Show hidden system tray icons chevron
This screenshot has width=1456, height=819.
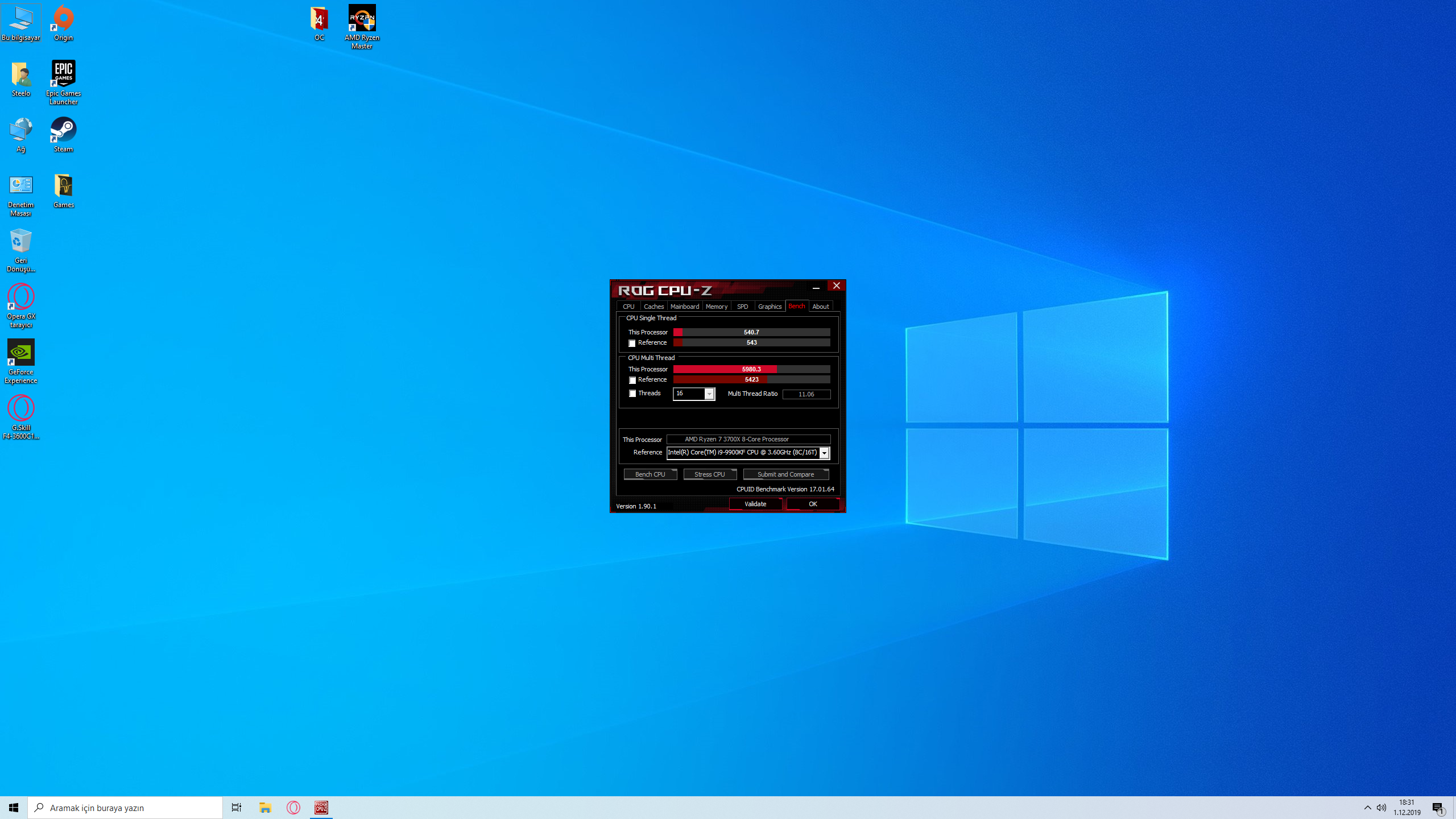pos(1367,808)
